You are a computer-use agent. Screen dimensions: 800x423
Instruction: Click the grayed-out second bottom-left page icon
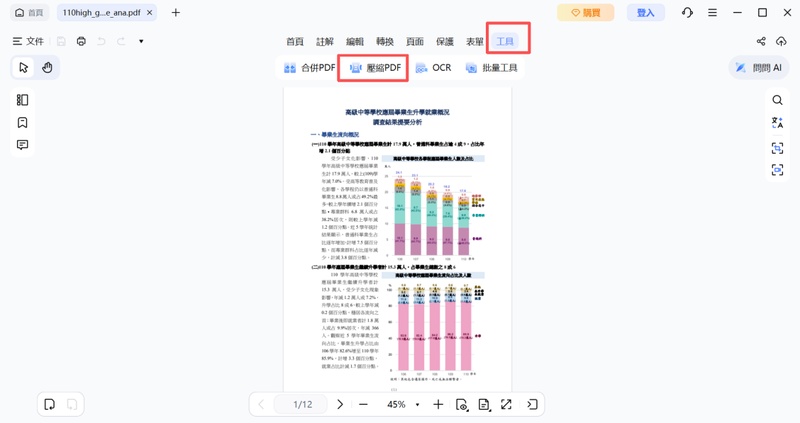coord(72,405)
